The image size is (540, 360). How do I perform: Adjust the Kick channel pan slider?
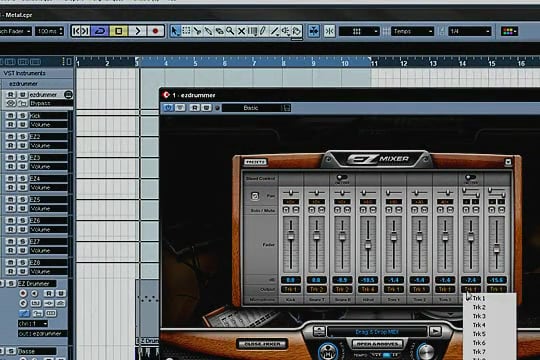[291, 192]
